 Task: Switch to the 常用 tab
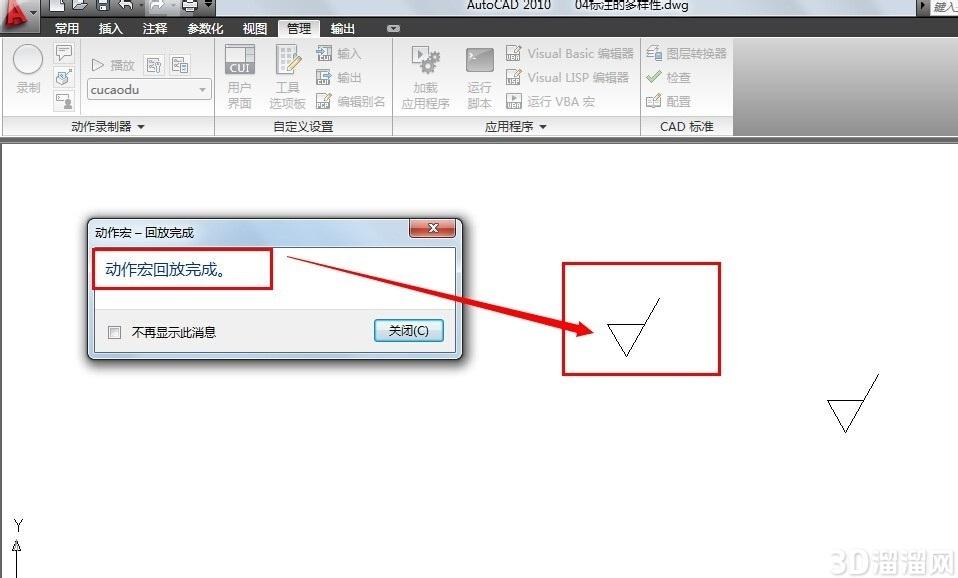point(67,29)
